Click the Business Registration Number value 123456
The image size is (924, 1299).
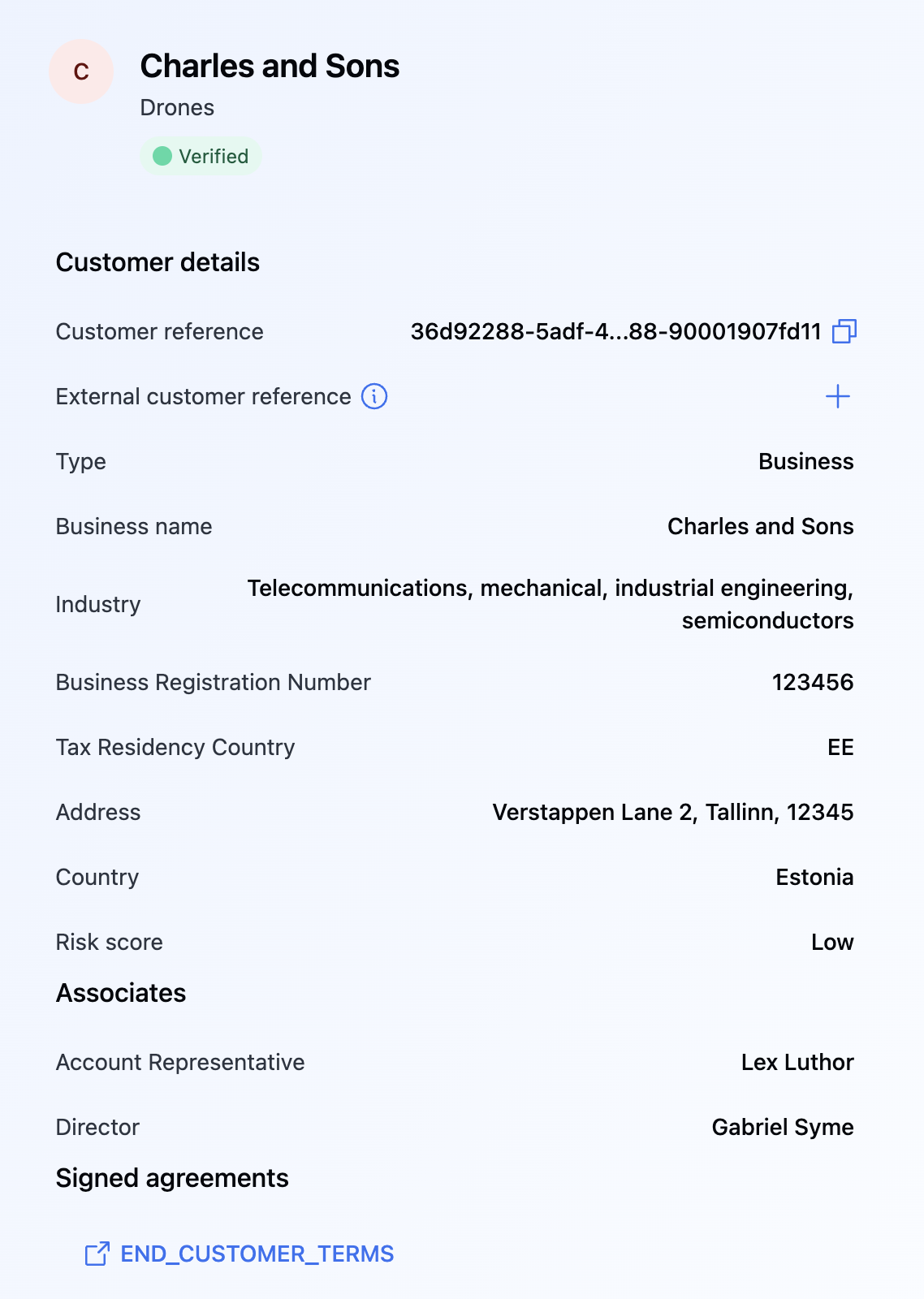tap(812, 682)
